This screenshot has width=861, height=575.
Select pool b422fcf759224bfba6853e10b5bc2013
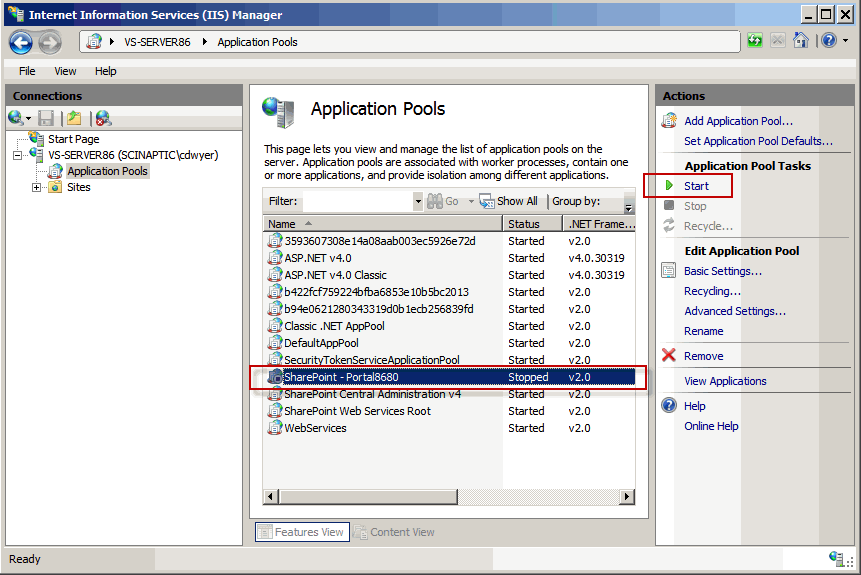coord(449,292)
